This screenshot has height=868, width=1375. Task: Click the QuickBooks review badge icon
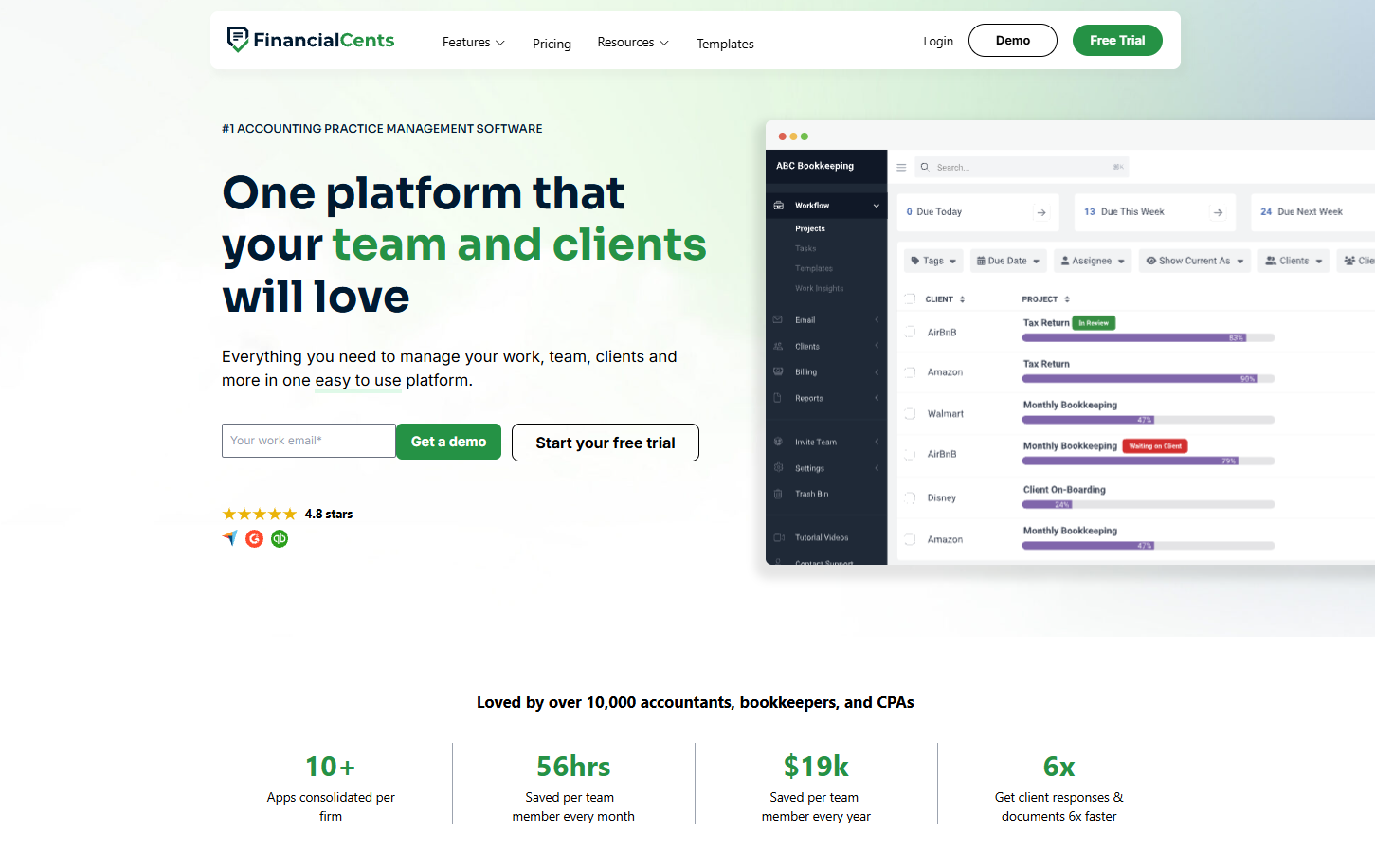coord(280,539)
